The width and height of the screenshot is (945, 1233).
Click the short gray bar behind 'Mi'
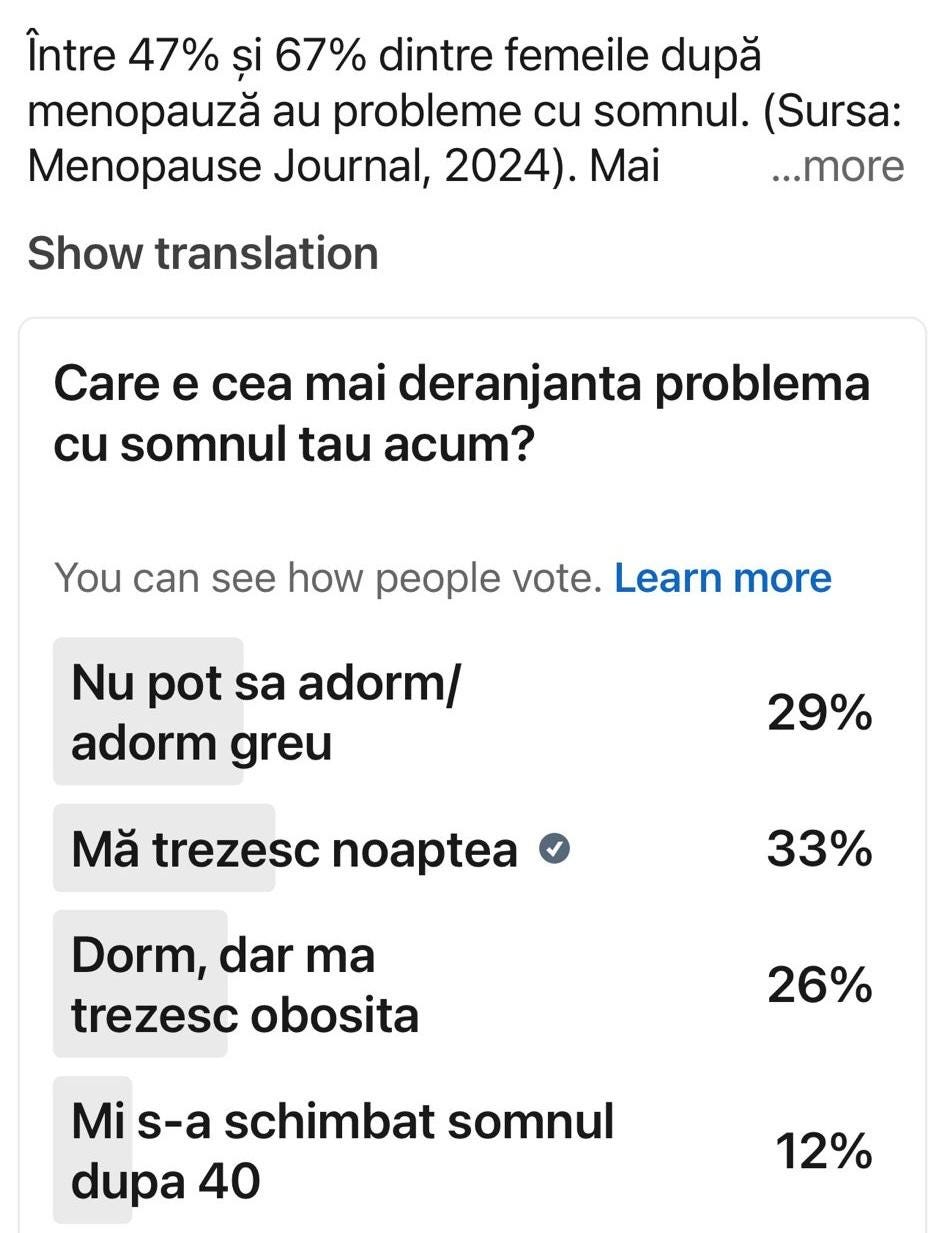click(92, 1150)
